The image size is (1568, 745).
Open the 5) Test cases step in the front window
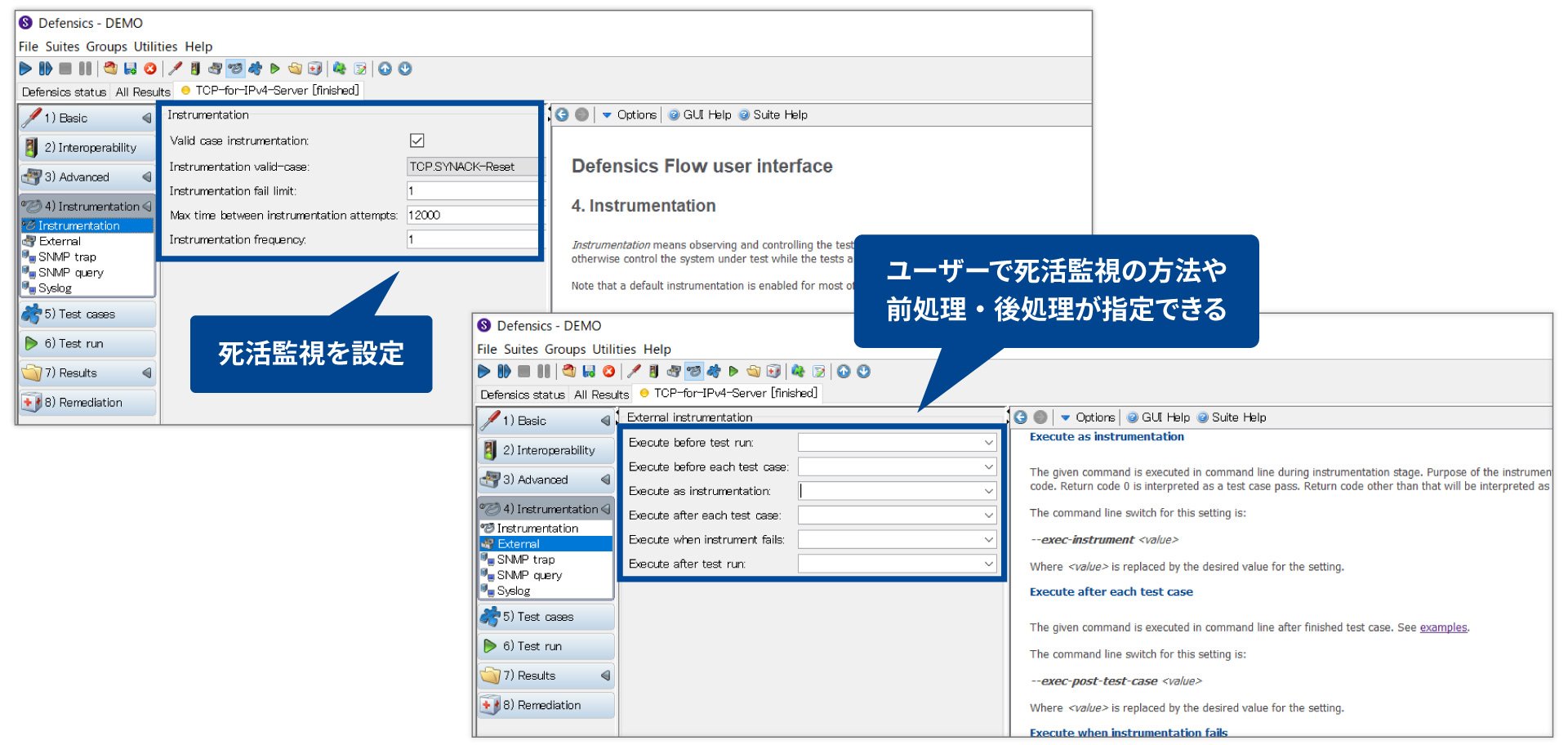(x=546, y=617)
